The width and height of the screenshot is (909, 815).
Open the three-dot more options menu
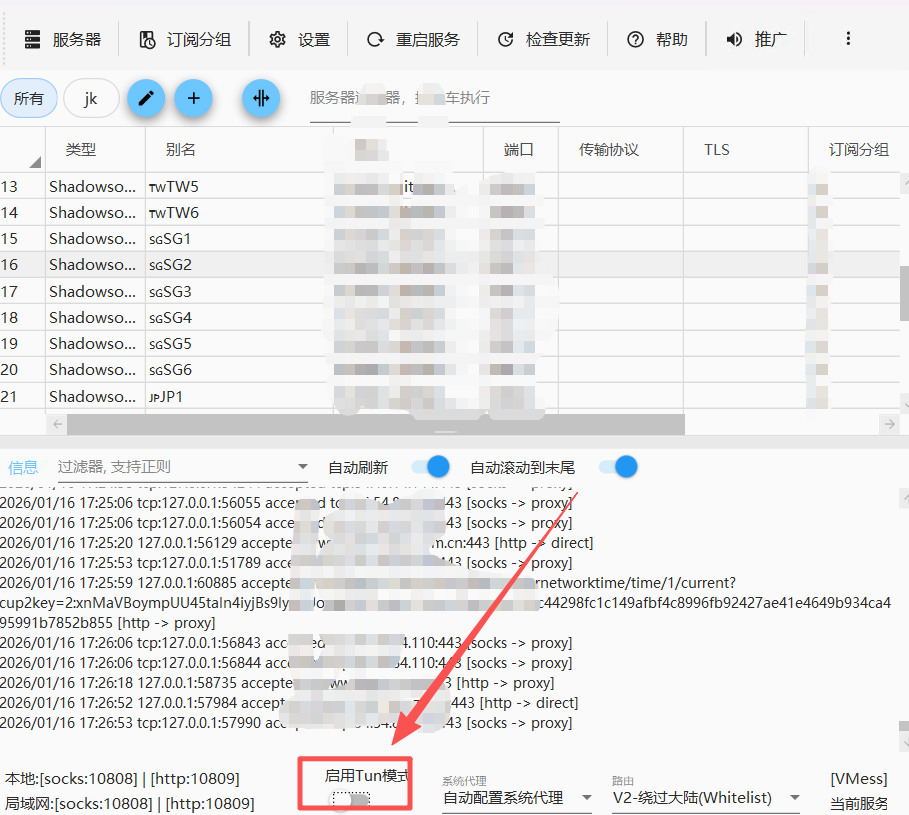click(x=848, y=39)
